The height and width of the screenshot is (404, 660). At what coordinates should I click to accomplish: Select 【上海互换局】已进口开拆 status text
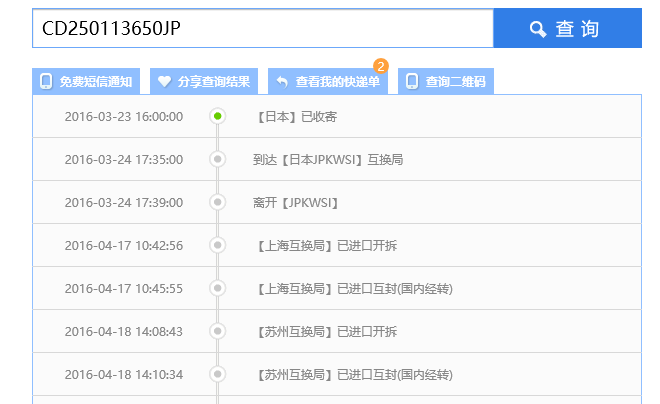point(325,245)
